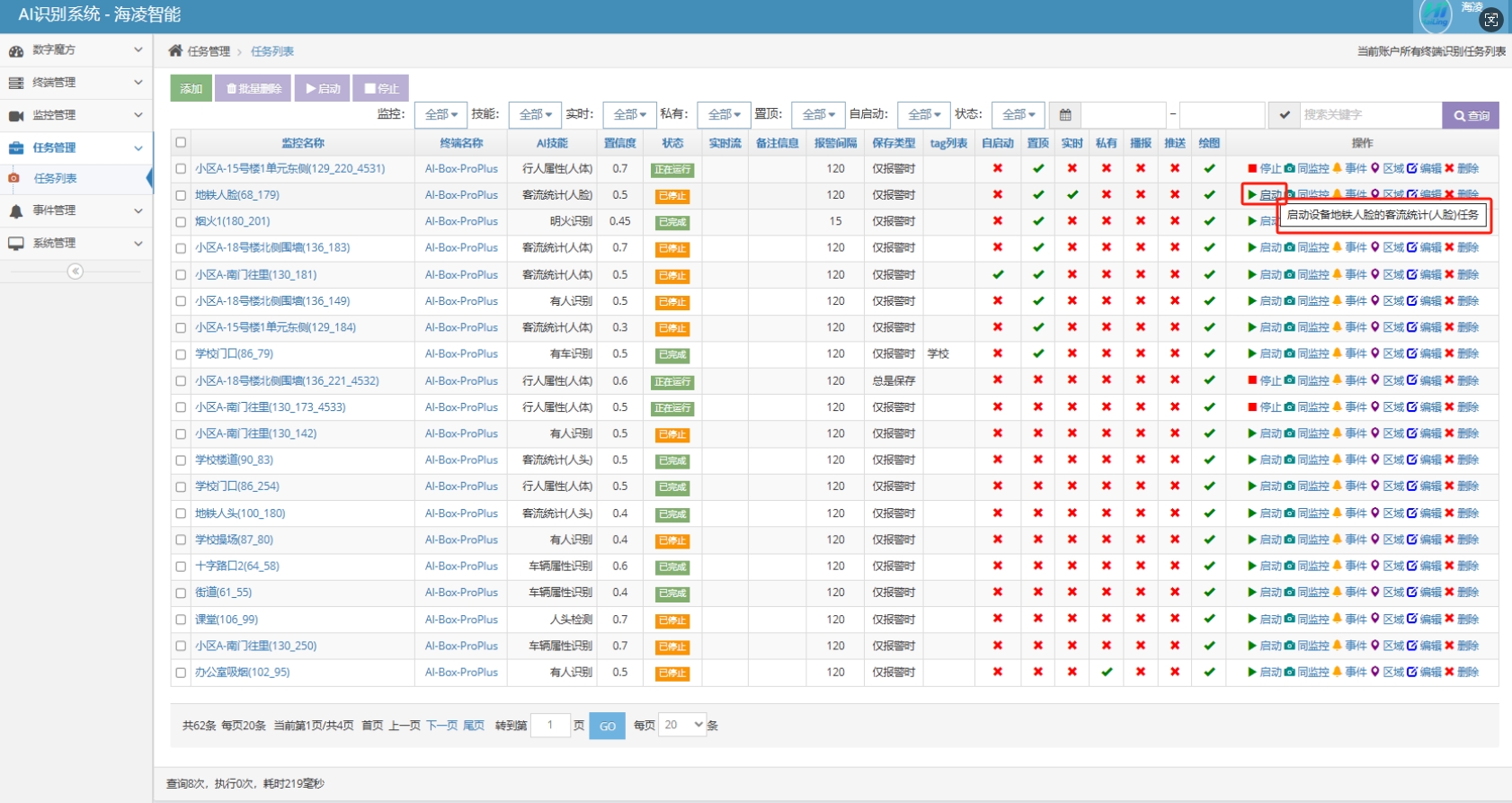Screen dimensions: 1512x803
Task: Go to 下一页 in pagination
Action: click(x=441, y=726)
